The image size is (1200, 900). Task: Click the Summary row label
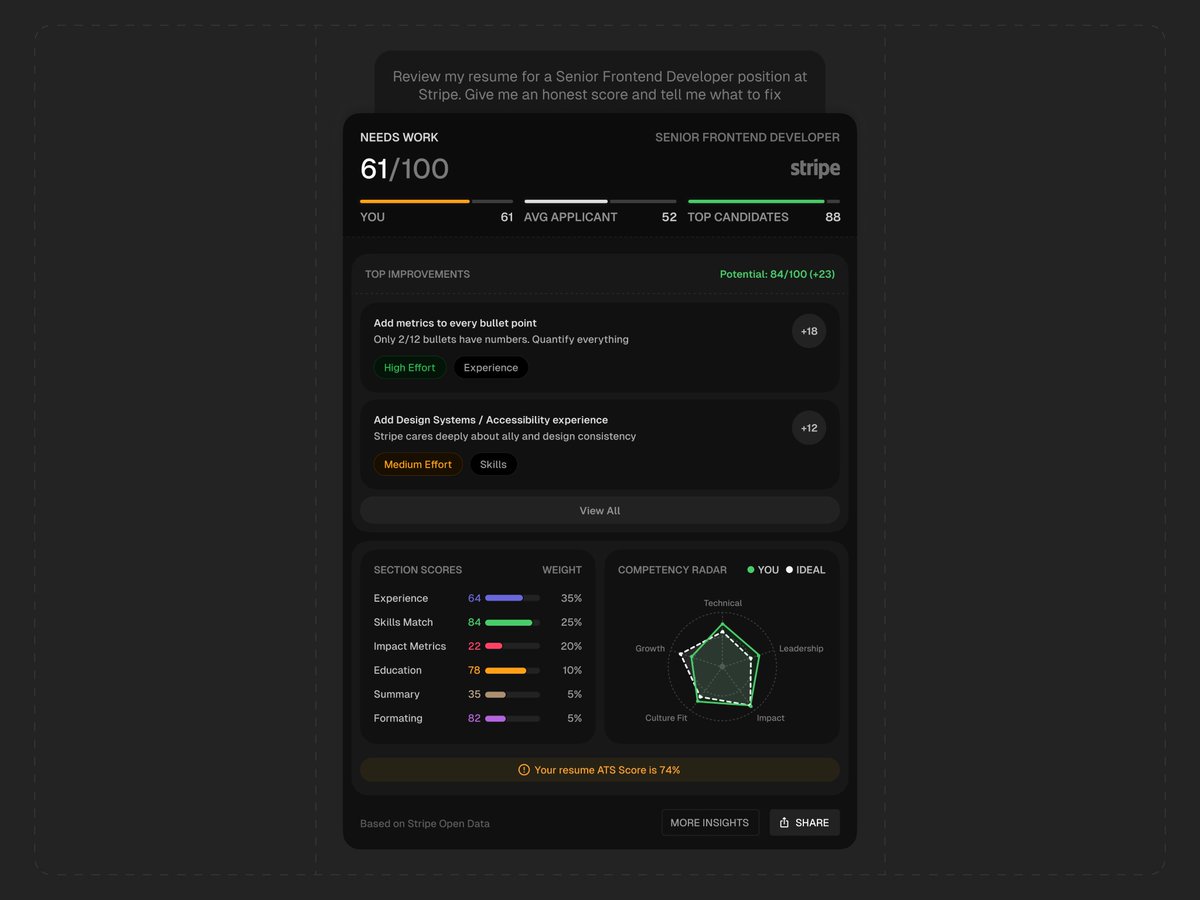pyautogui.click(x=397, y=694)
